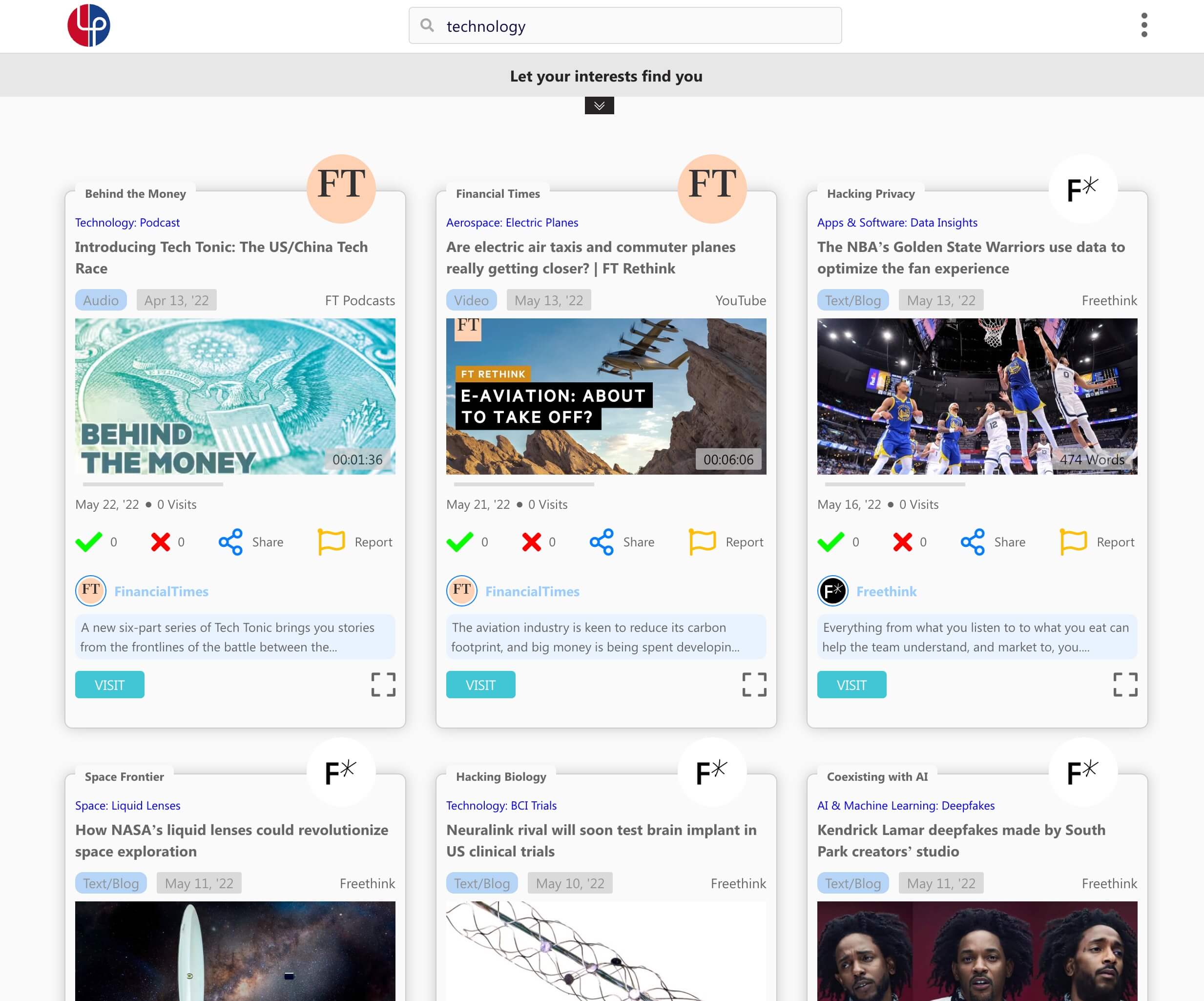
Task: Open fullscreen view of the Warriors card
Action: click(1126, 684)
